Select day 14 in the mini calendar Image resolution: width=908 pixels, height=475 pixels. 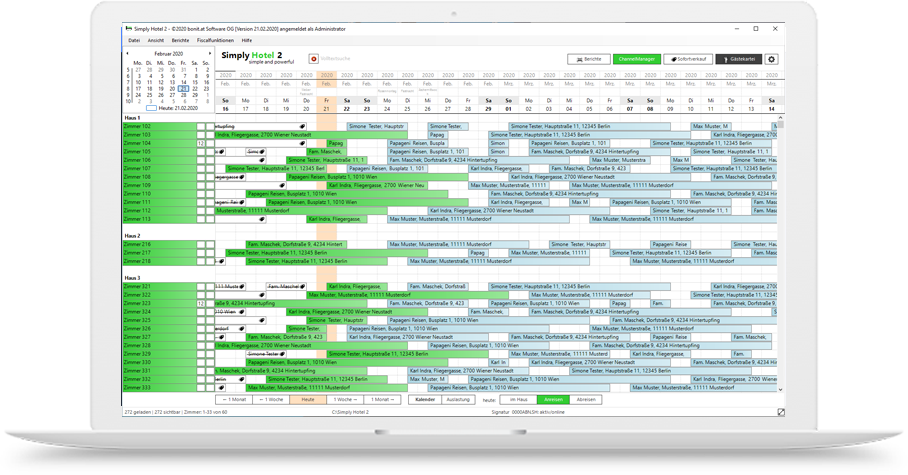[182, 80]
